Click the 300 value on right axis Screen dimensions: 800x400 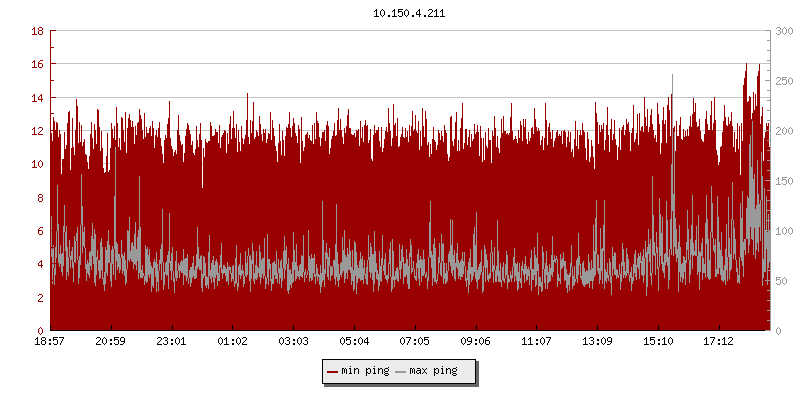tap(783, 31)
